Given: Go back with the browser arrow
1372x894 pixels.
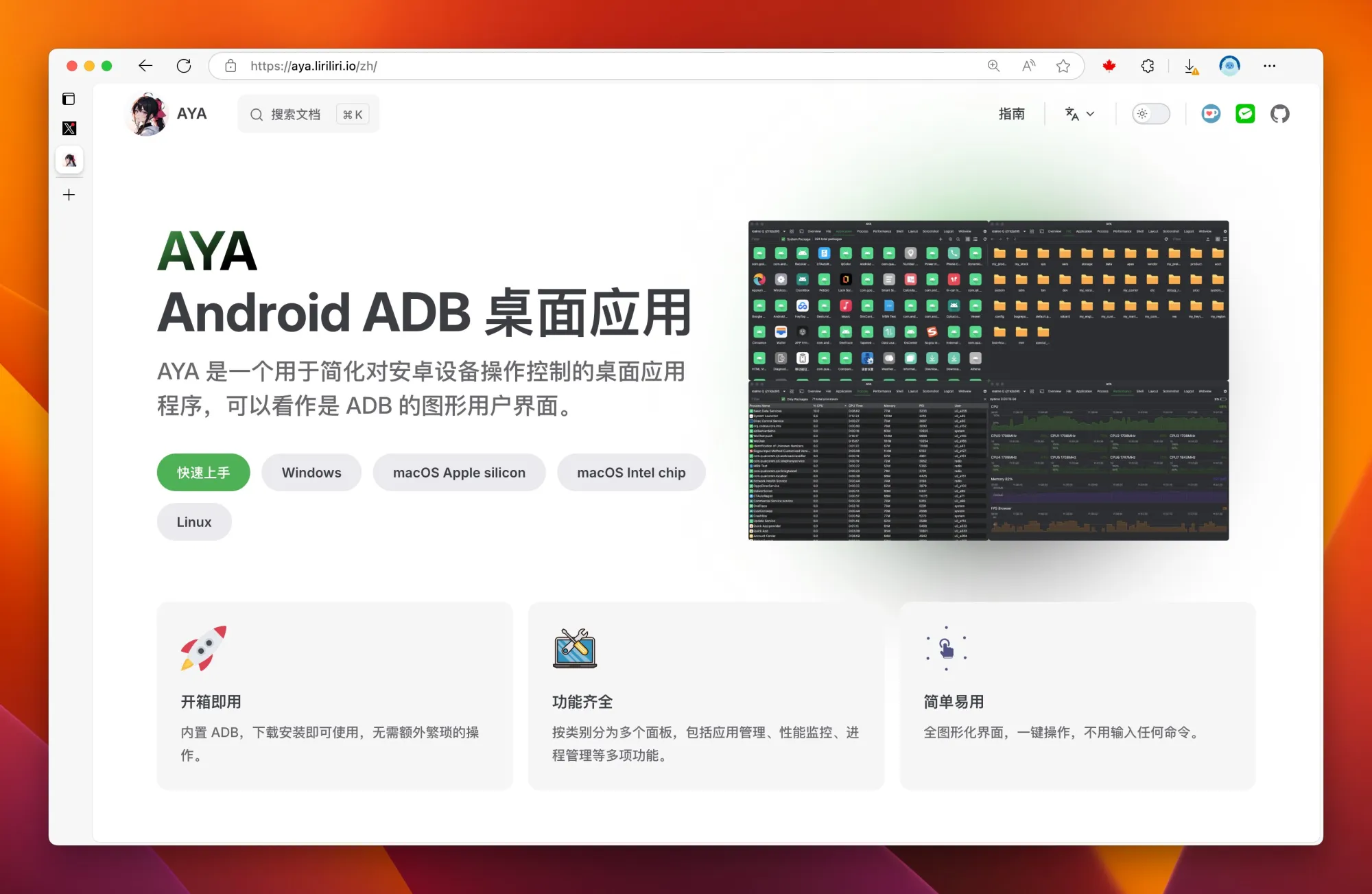Looking at the screenshot, I should click(145, 66).
